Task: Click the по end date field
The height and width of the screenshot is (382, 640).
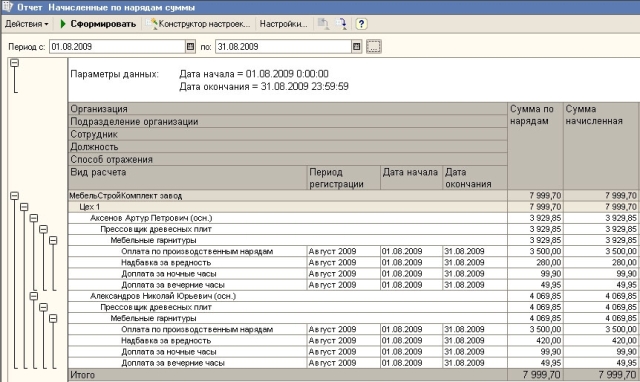Action: pyautogui.click(x=283, y=47)
